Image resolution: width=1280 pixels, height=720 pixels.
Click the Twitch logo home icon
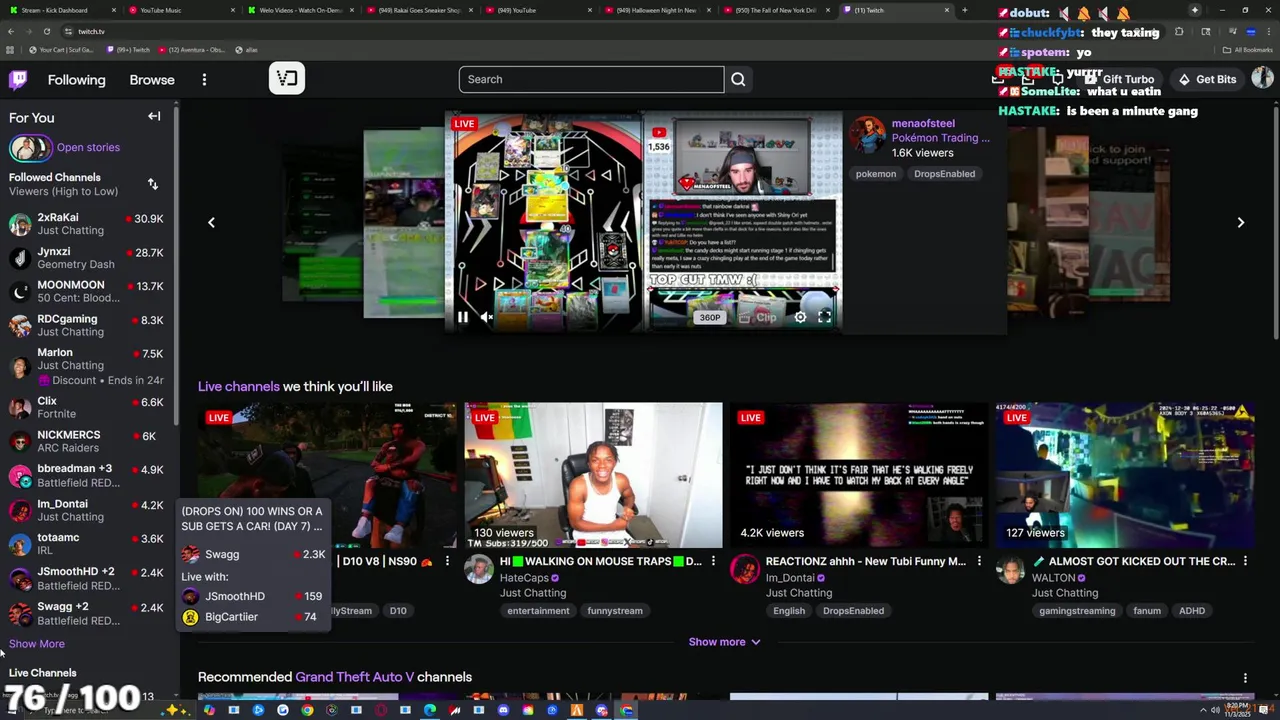pos(18,80)
